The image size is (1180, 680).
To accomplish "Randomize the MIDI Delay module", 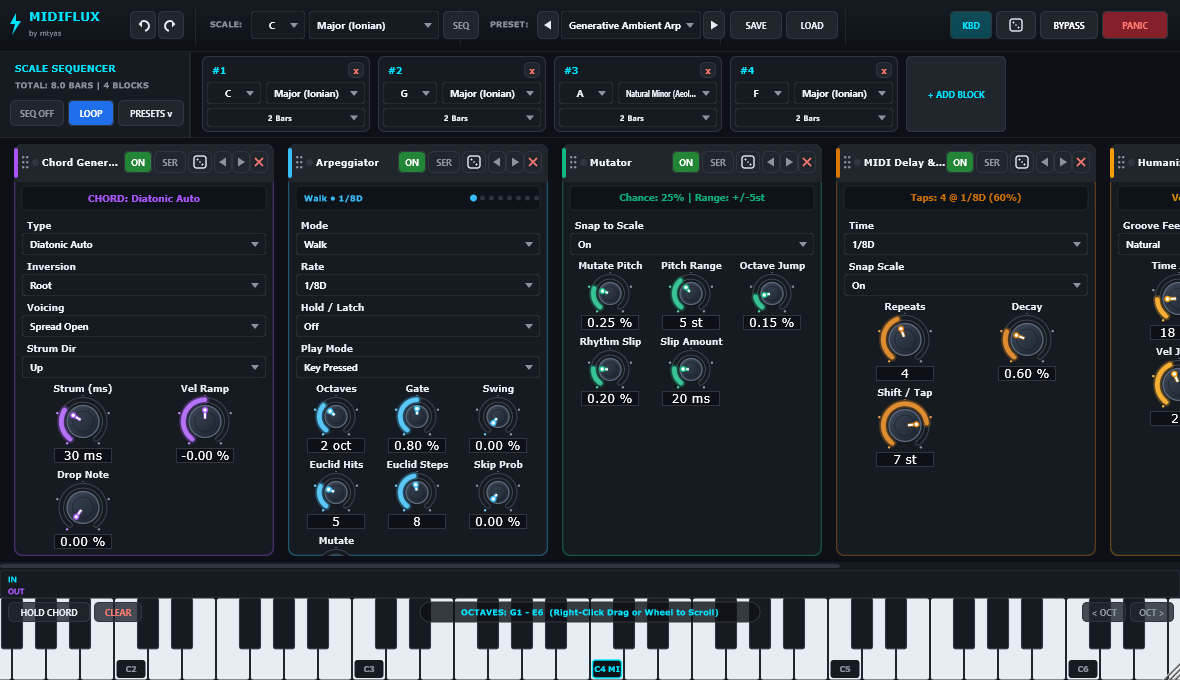I will click(1022, 162).
